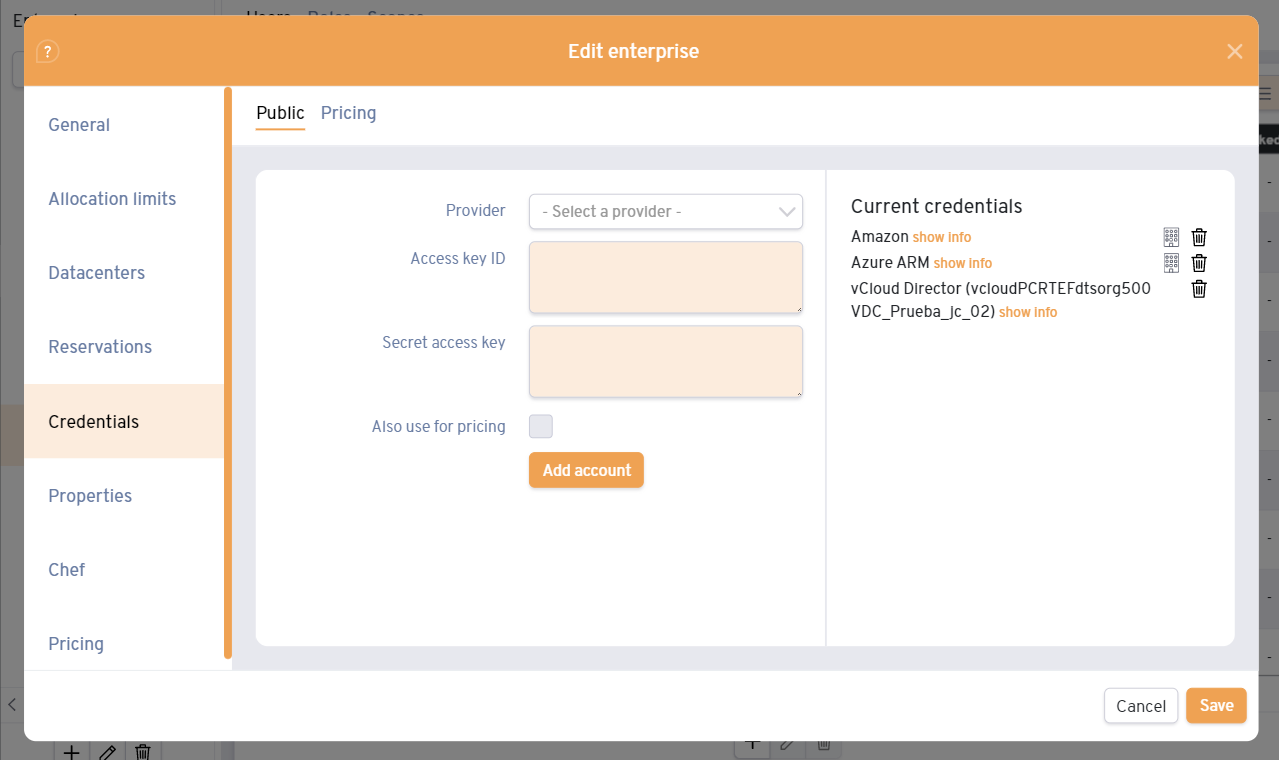
Task: Open the Datacenters section
Action: [x=124, y=273]
